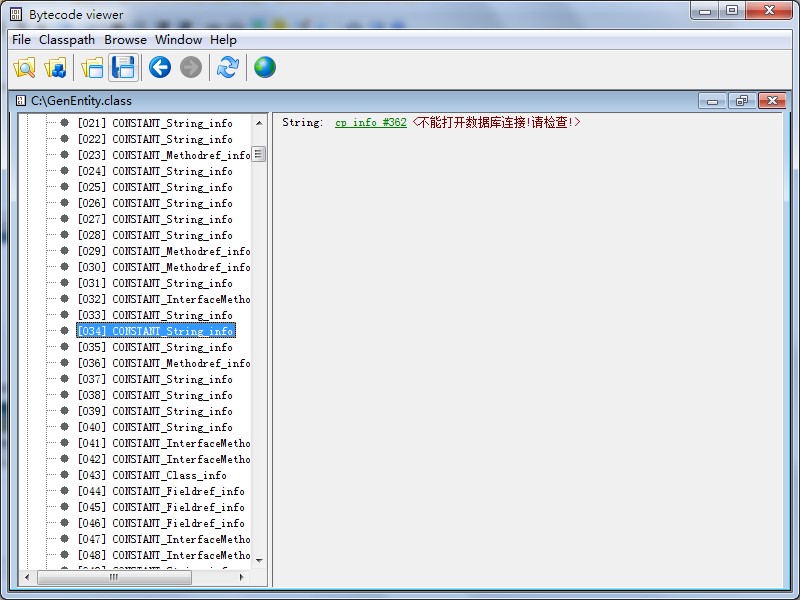
Task: Select [046] CONSTANT_Fieldref_info entry
Action: point(161,523)
